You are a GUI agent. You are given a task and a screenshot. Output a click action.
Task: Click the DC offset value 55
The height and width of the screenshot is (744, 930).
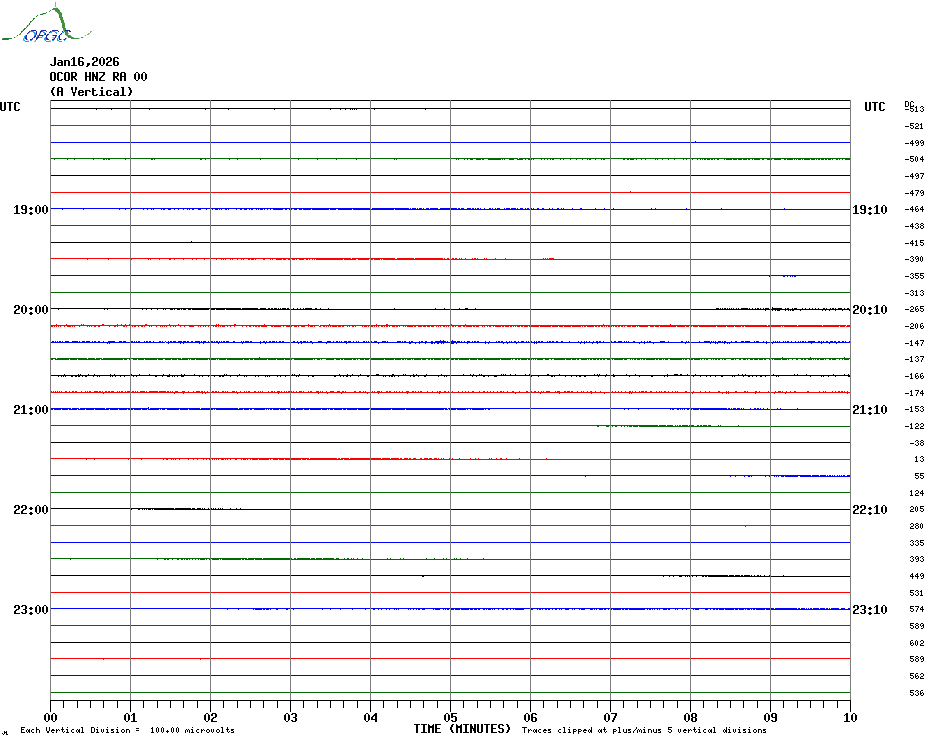tap(919, 476)
